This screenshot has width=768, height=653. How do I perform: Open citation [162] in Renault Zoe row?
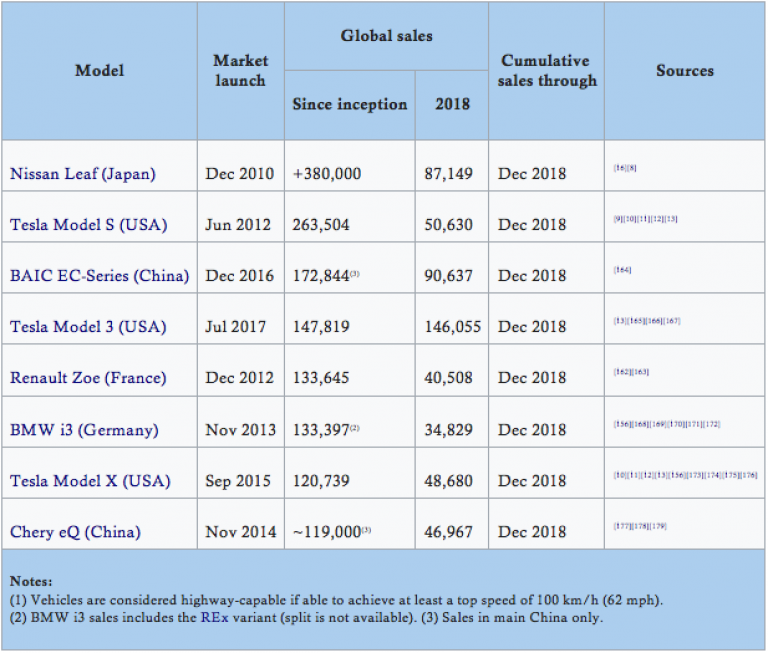[x=621, y=372]
